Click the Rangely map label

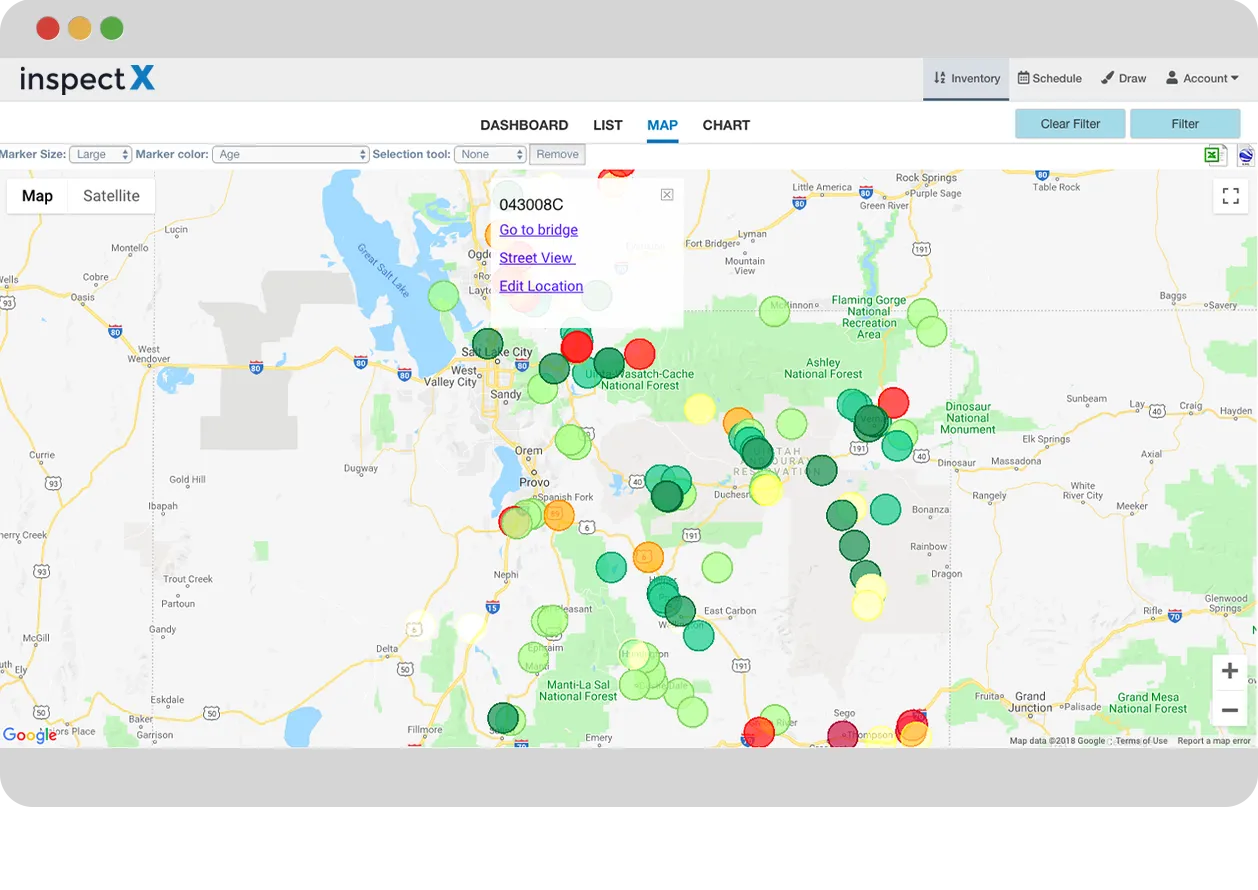click(989, 496)
